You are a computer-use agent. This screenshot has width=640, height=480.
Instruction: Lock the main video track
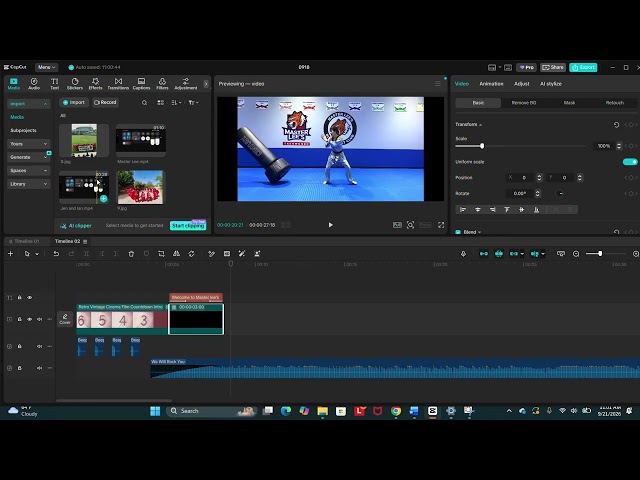click(19, 319)
